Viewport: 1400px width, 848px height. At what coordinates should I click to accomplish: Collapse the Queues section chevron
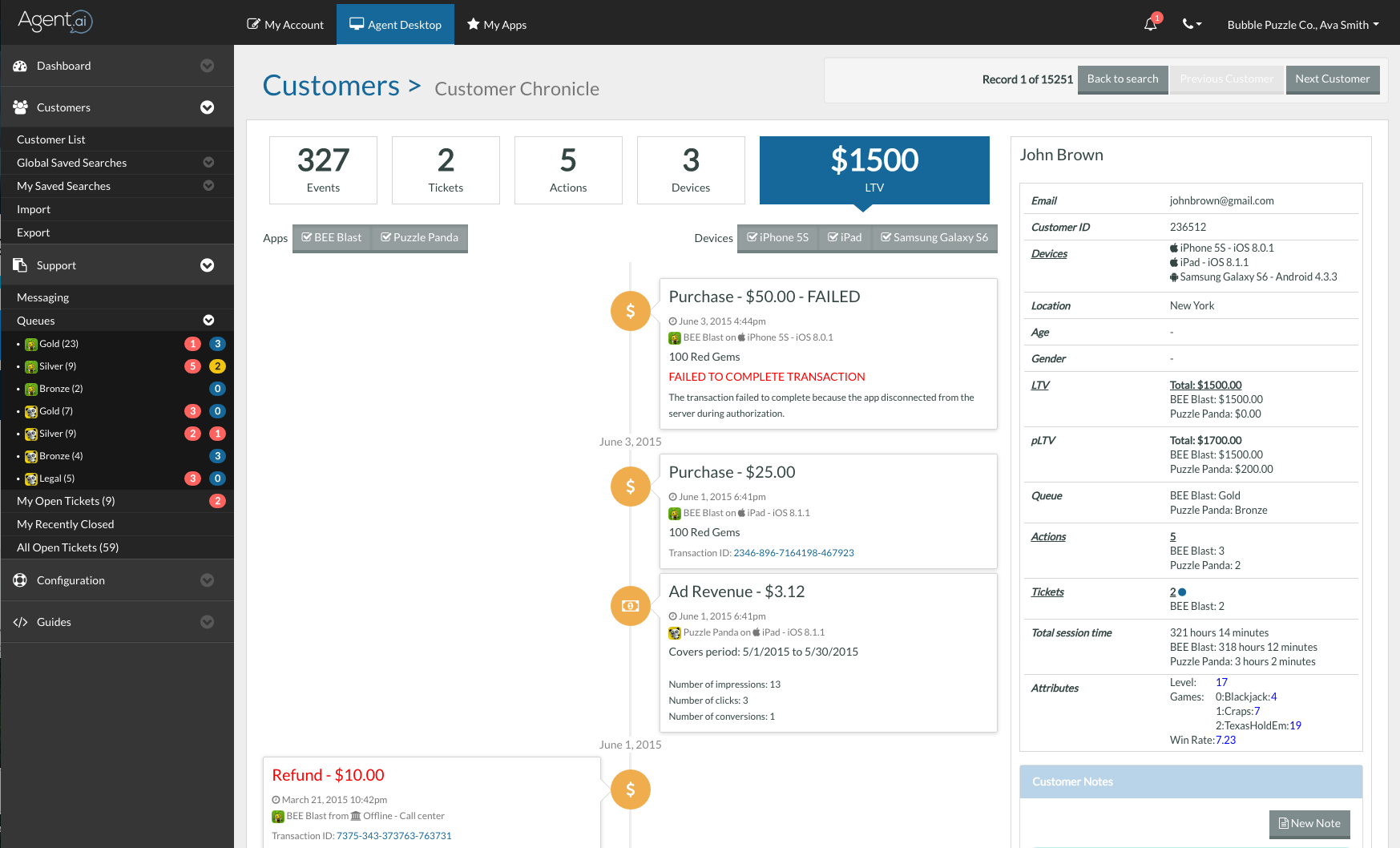click(208, 321)
